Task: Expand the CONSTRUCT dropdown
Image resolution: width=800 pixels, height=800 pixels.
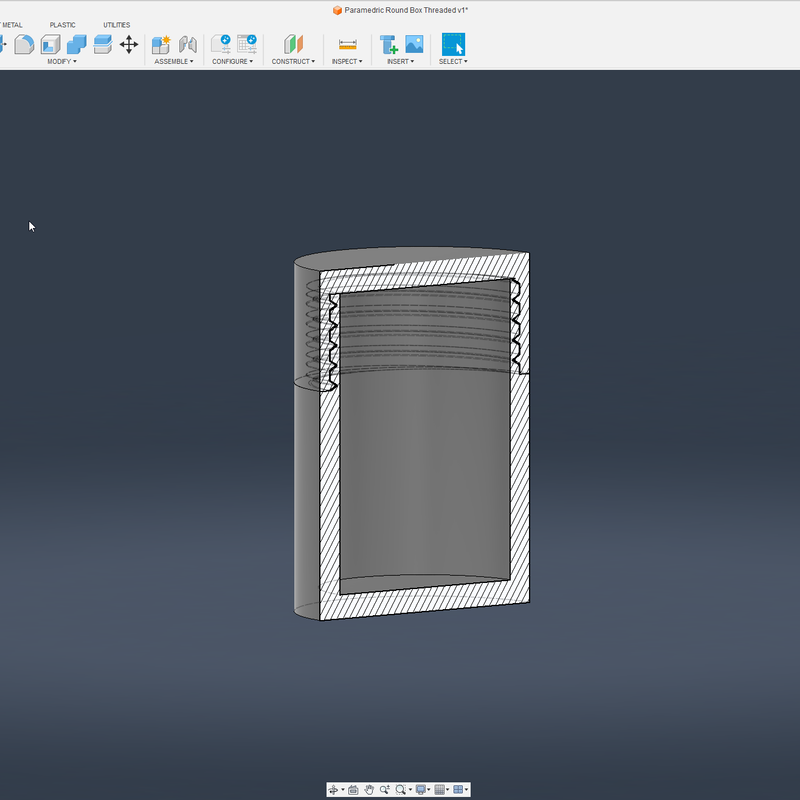Action: [293, 62]
